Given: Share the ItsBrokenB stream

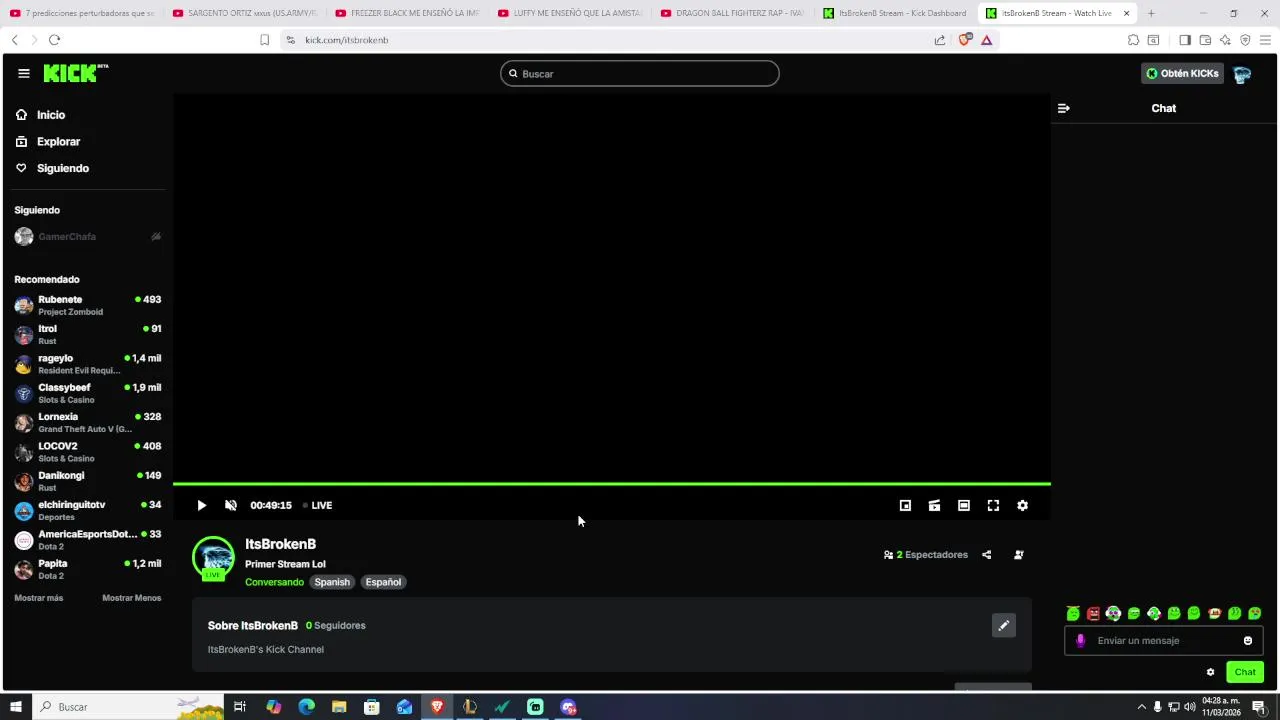Looking at the screenshot, I should 987,555.
